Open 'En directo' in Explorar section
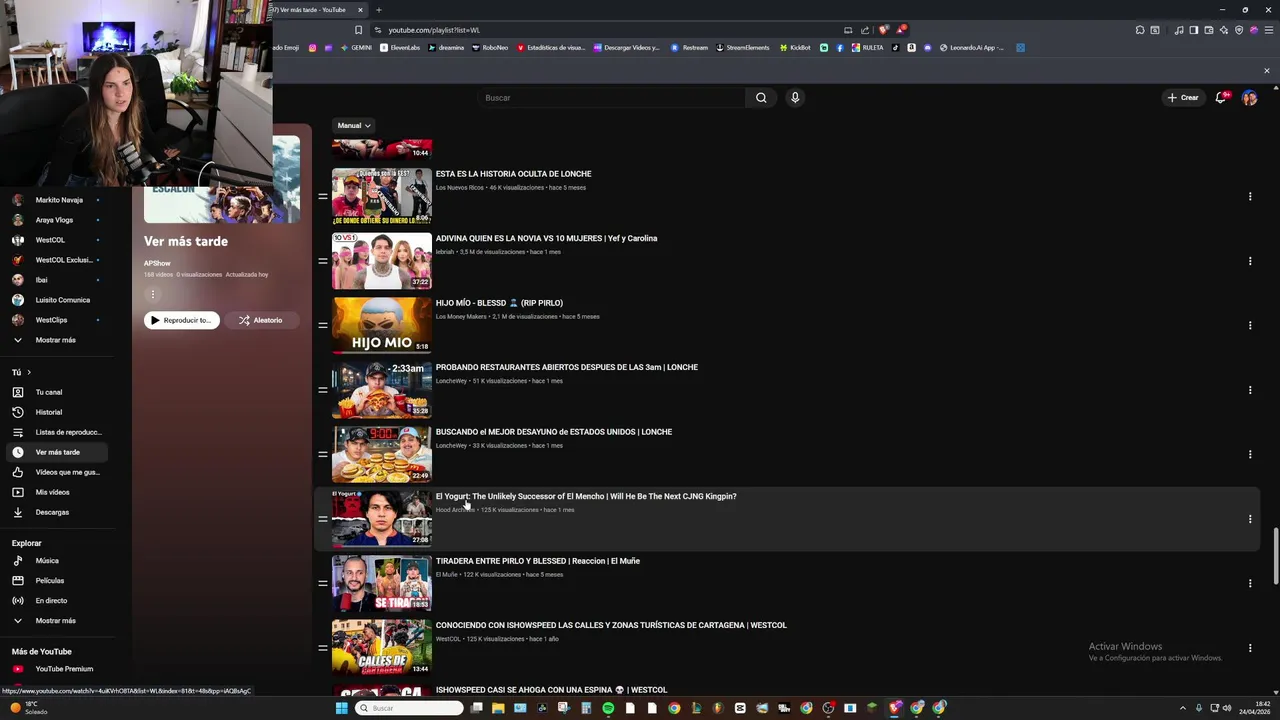This screenshot has height=720, width=1280. point(51,601)
